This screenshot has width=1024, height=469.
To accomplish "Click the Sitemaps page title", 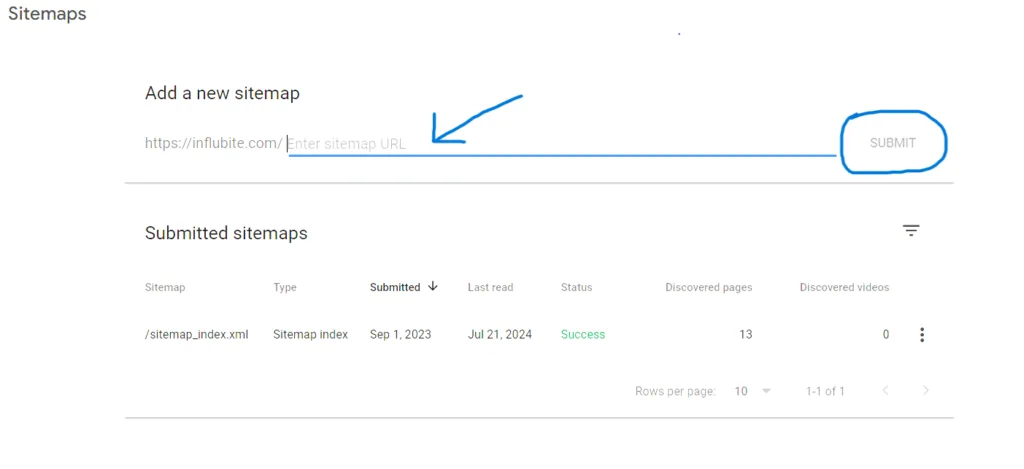I will (x=47, y=14).
